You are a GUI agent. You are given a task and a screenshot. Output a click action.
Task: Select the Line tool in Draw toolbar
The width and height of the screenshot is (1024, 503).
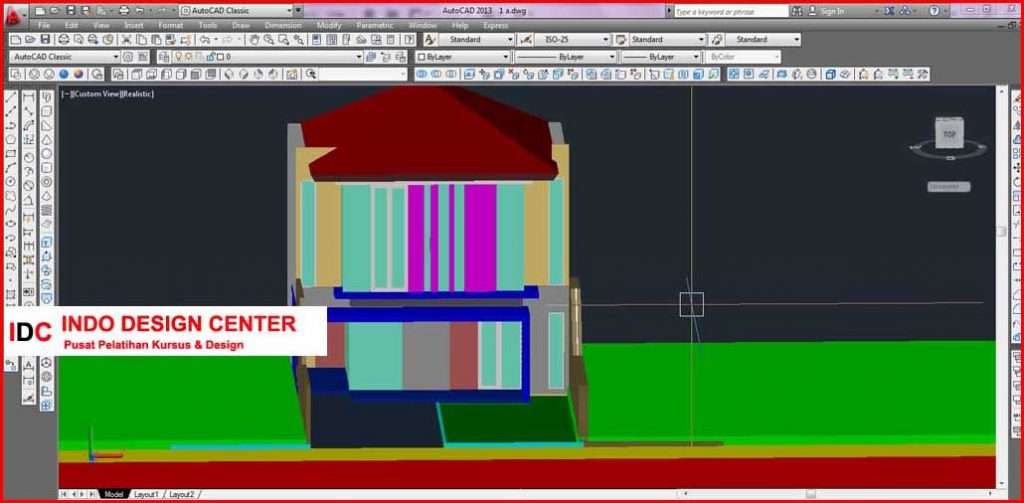[x=10, y=97]
